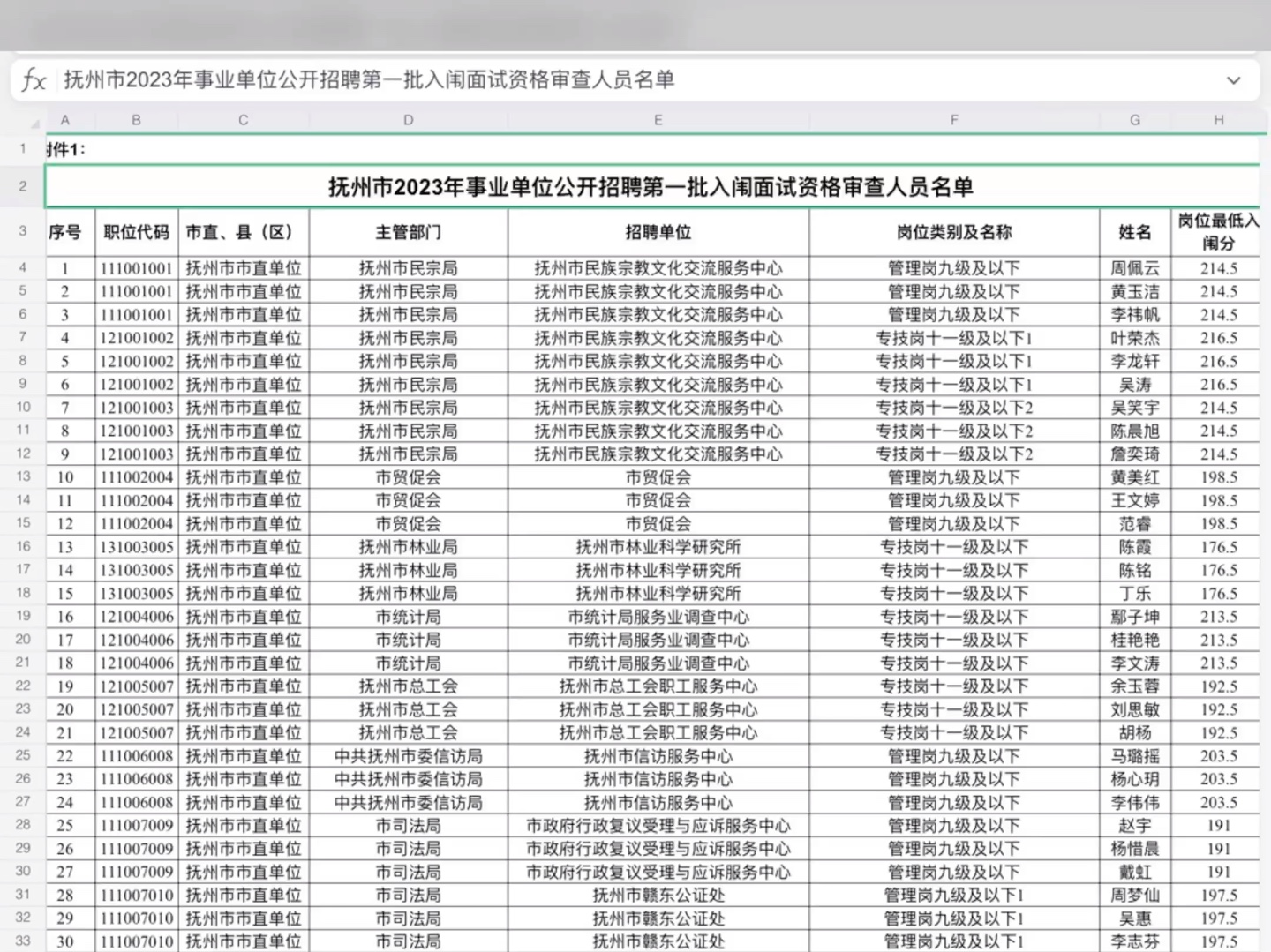
Task: Select name cell 桂艳艳
Action: pos(1135,640)
